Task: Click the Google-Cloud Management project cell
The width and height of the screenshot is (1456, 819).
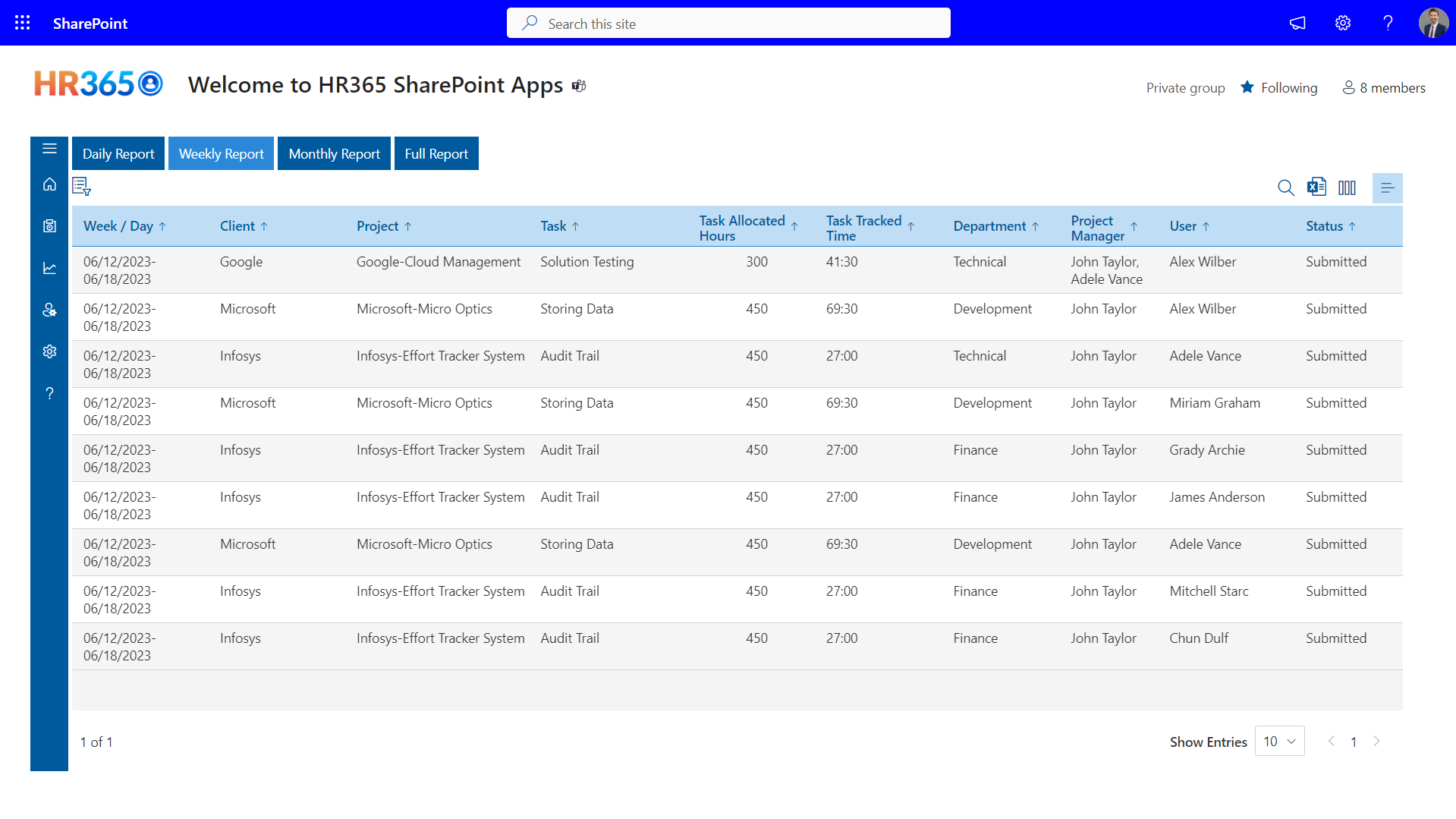Action: tap(439, 262)
